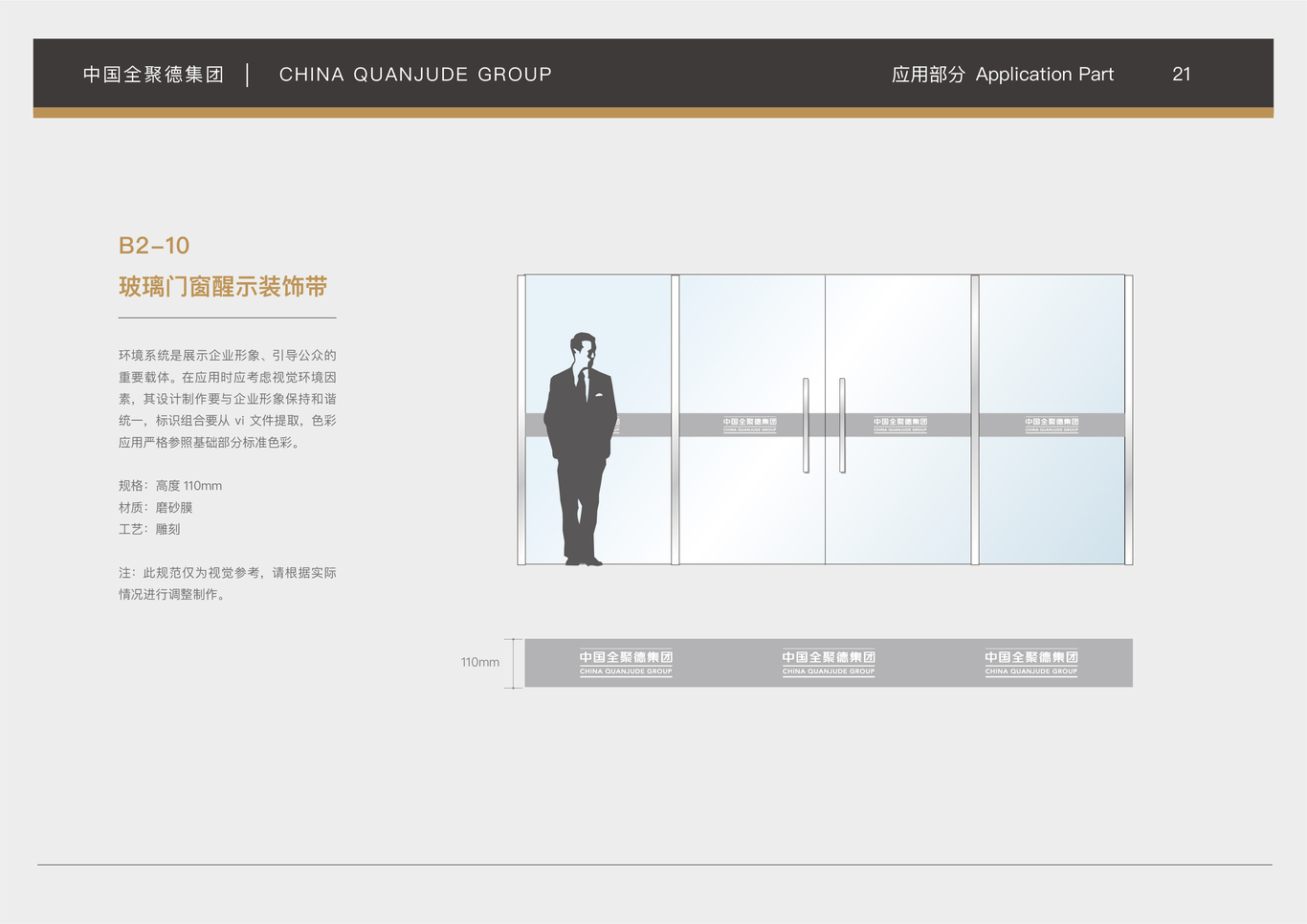Viewport: 1307px width, 924px height.
Task: Click the logo on the right door panel
Action: point(900,425)
